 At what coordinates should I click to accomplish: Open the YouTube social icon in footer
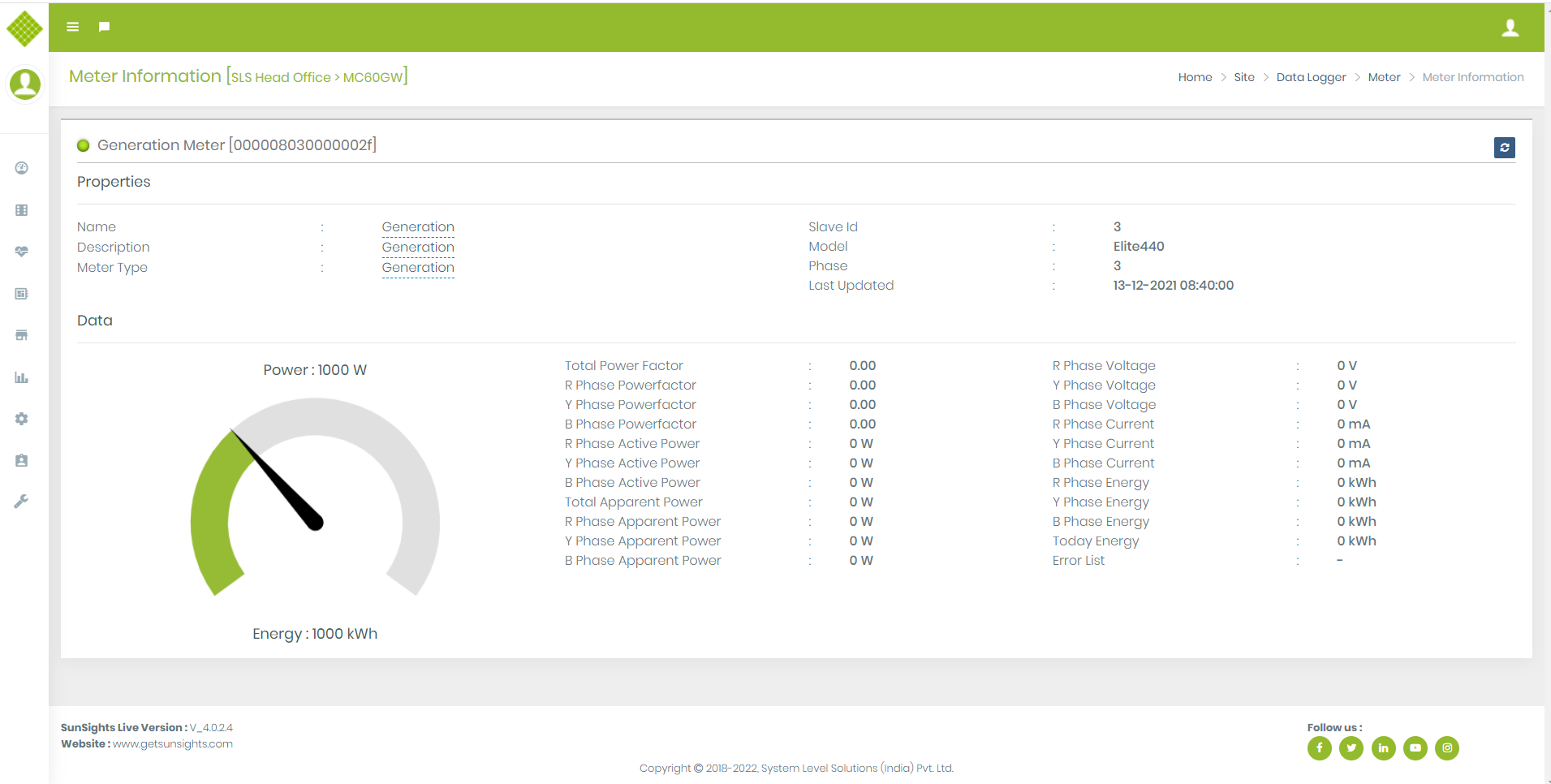point(1415,748)
